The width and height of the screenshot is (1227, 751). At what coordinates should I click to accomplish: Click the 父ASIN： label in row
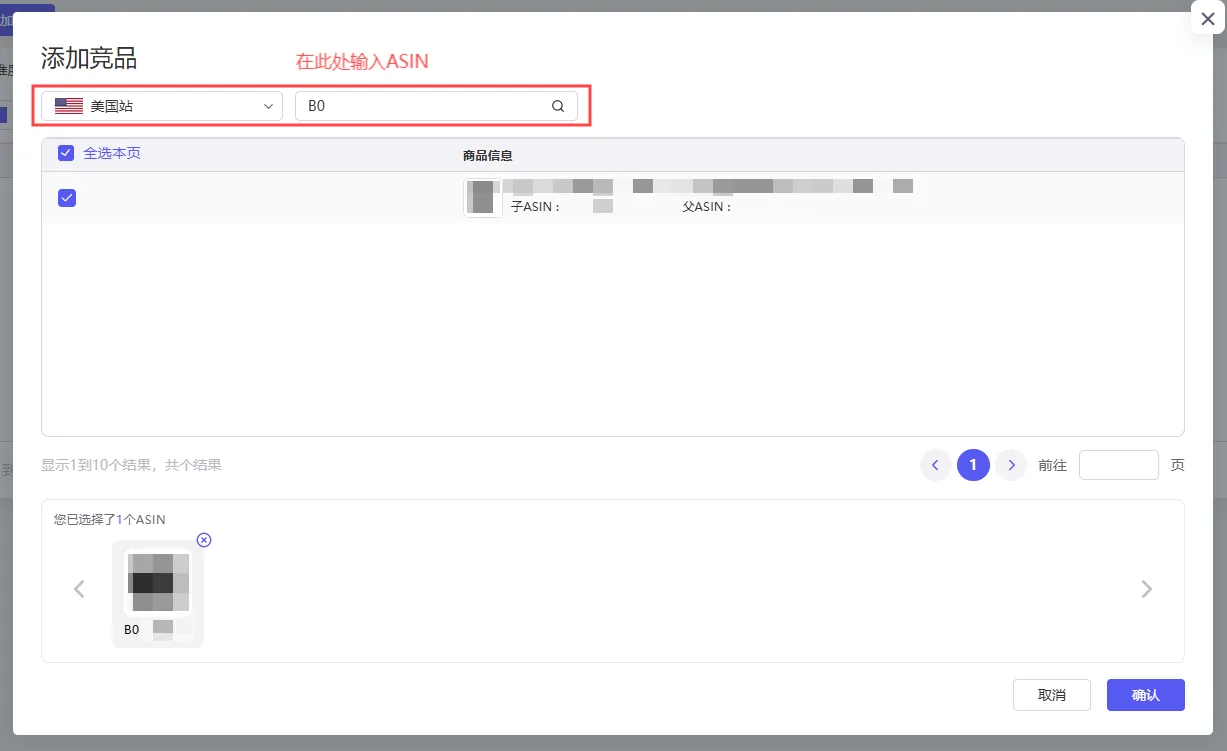pos(708,207)
